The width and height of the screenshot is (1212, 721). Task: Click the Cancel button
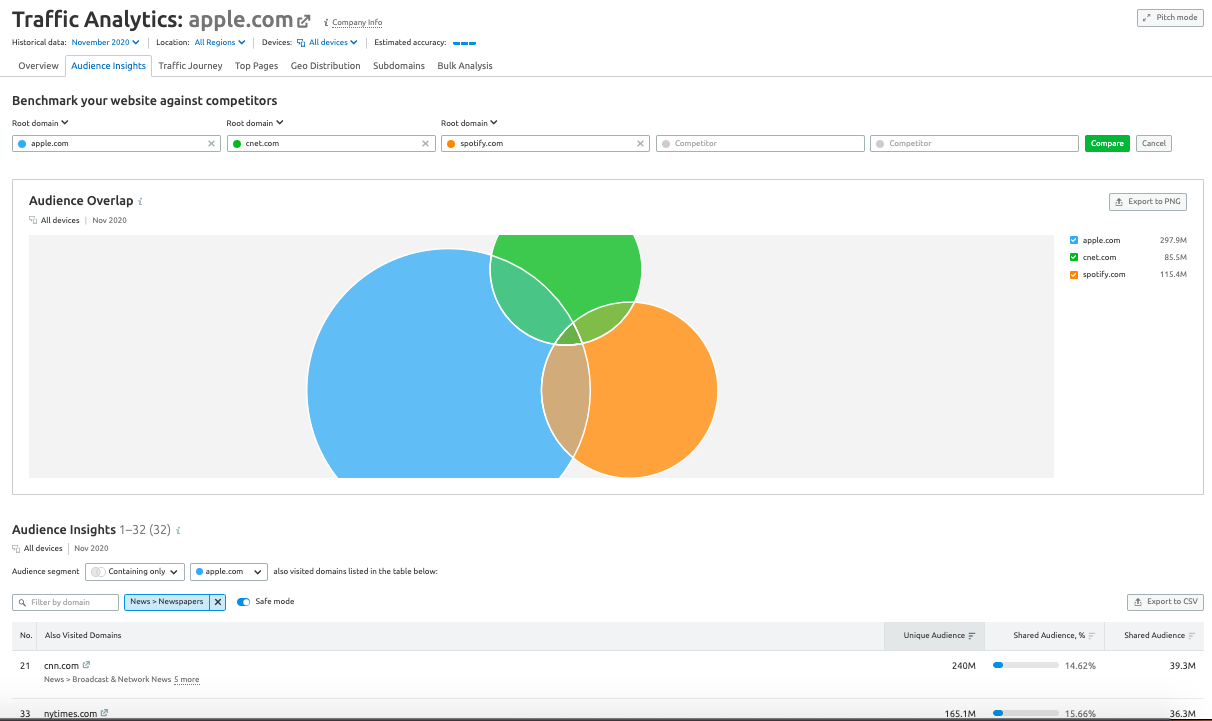(1154, 144)
